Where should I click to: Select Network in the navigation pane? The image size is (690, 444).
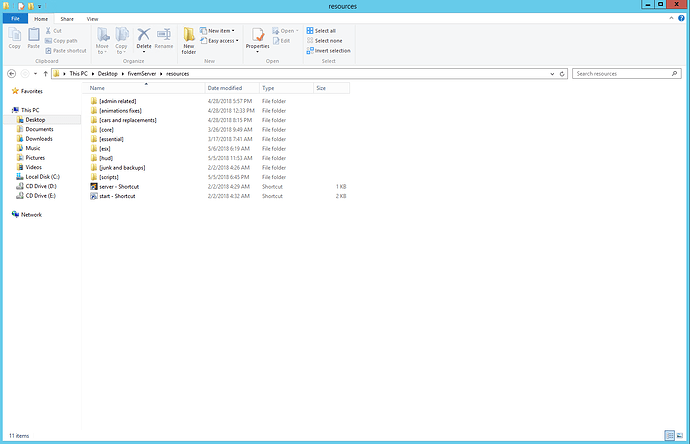(x=27, y=215)
